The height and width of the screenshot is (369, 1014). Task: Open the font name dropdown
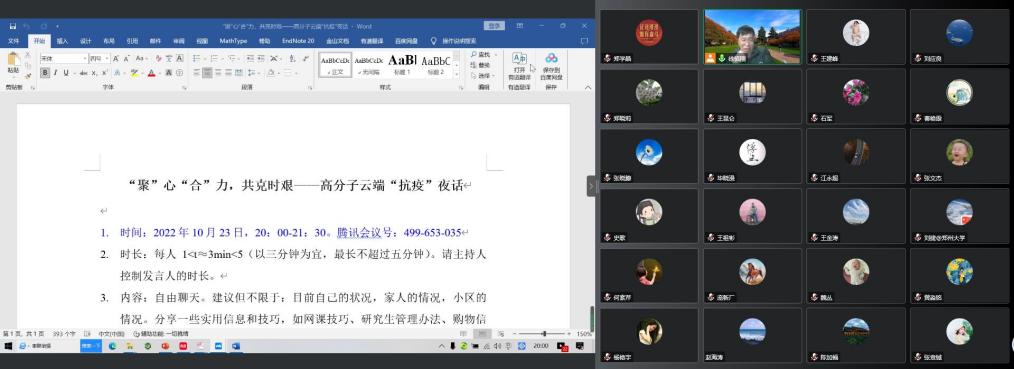tap(63, 59)
